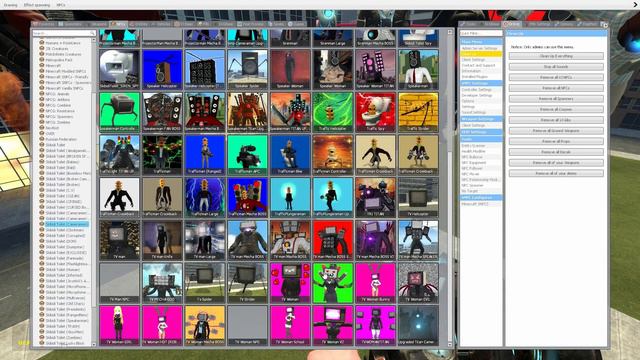Collapse the Tools section header
The width and height of the screenshot is (640, 360).
pyautogui.click(x=481, y=139)
